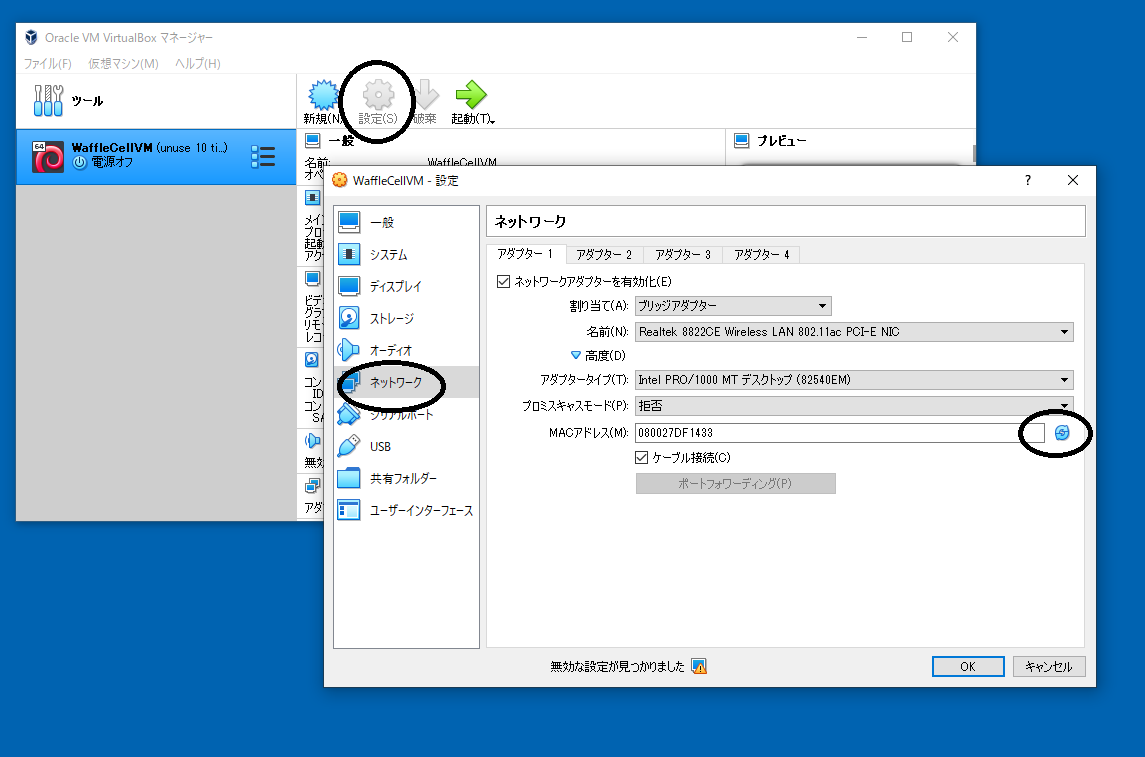
Task: Select シリアルポート settings category
Action: tap(406, 415)
